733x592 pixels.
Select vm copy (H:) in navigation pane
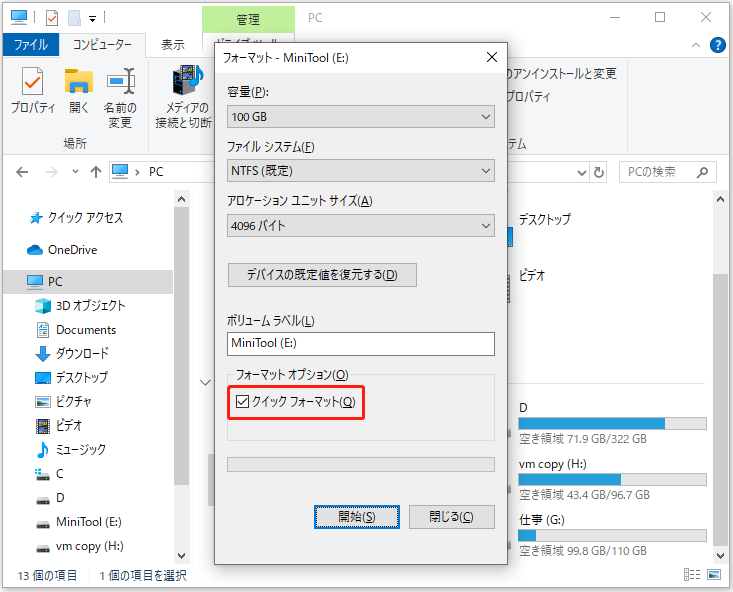pos(89,546)
